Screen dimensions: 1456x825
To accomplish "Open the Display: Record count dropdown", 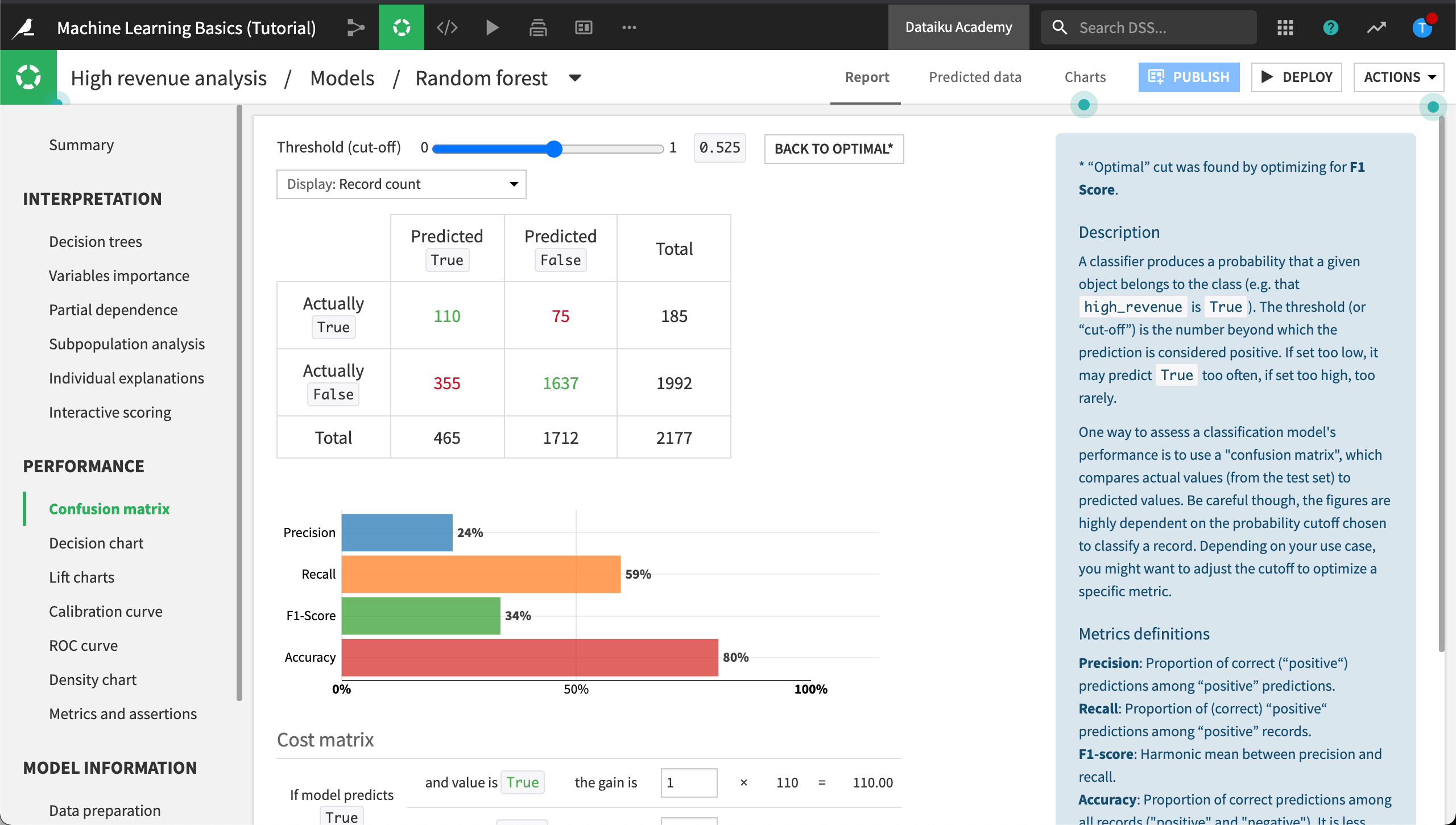I will (402, 184).
